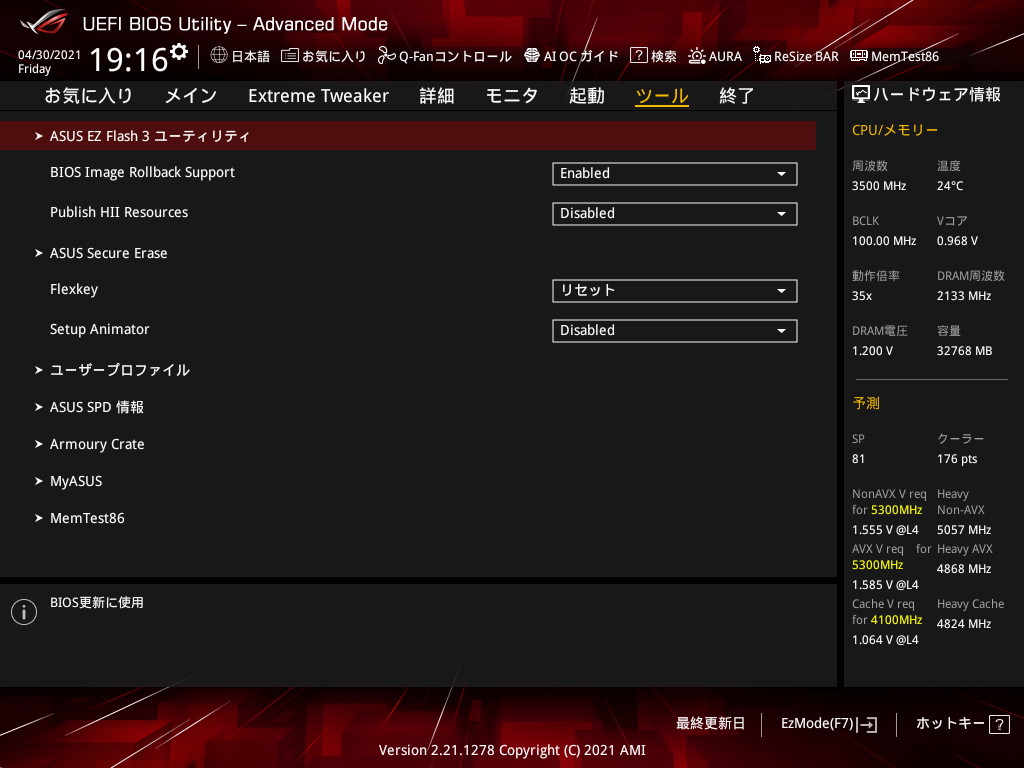Viewport: 1024px width, 768px height.
Task: Open AI OC guide brain icon
Action: [532, 56]
